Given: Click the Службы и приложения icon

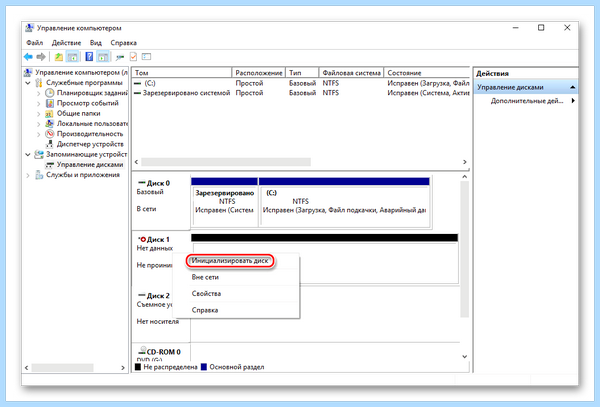Looking at the screenshot, I should [x=39, y=175].
